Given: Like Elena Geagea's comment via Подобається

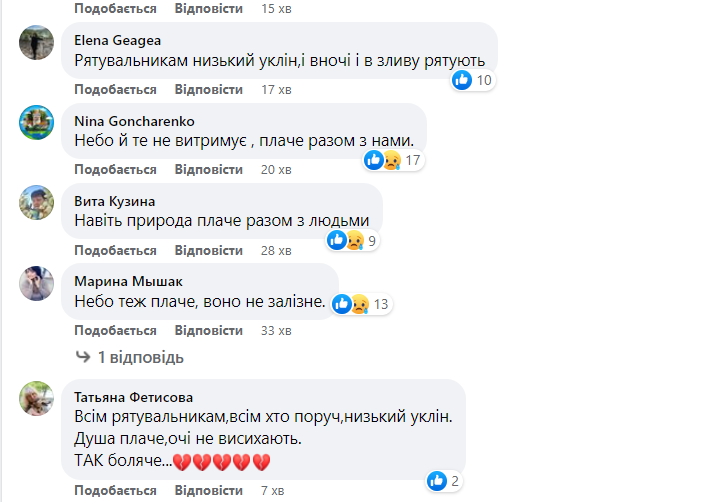Looking at the screenshot, I should point(115,90).
